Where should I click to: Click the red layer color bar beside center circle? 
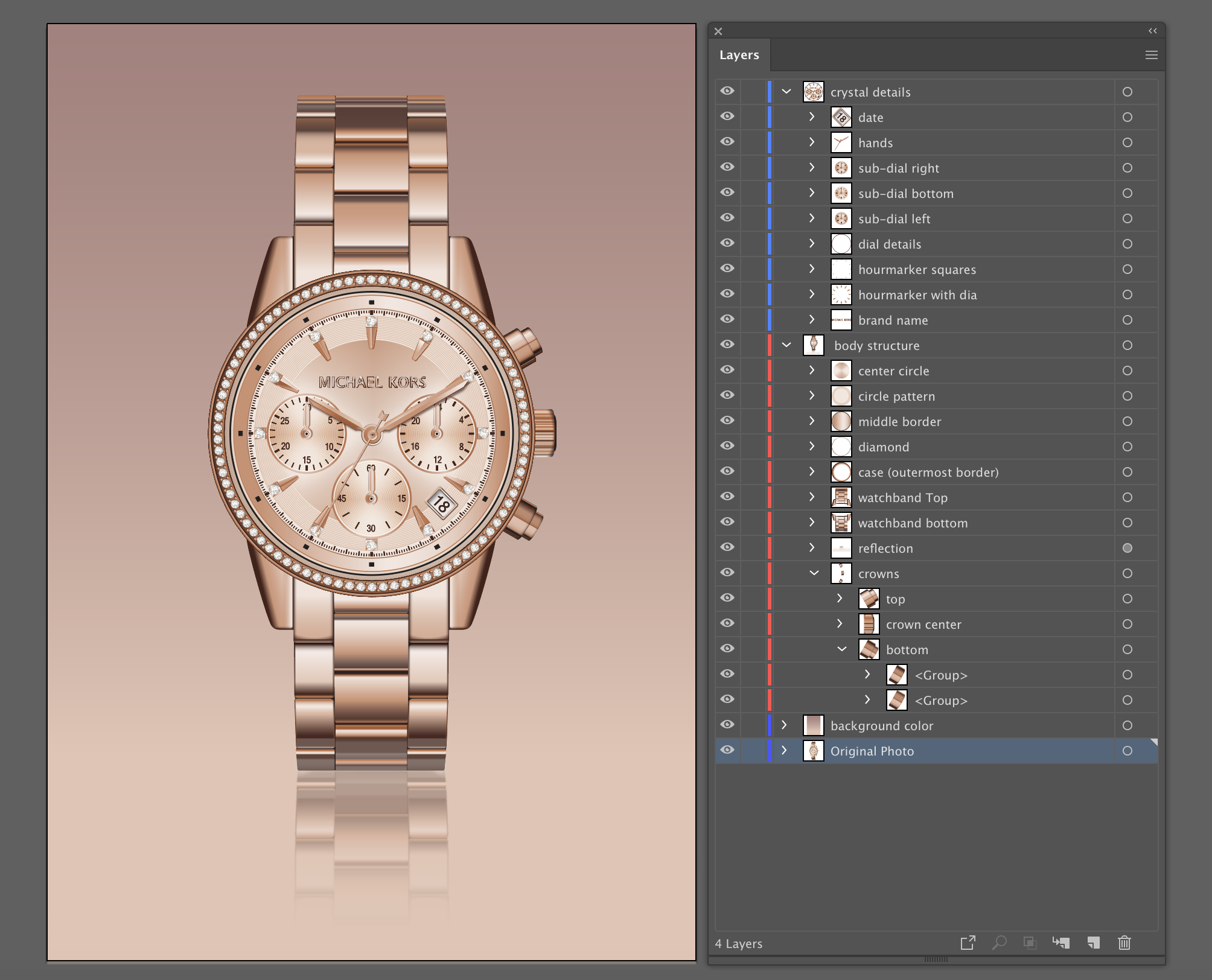tap(770, 371)
